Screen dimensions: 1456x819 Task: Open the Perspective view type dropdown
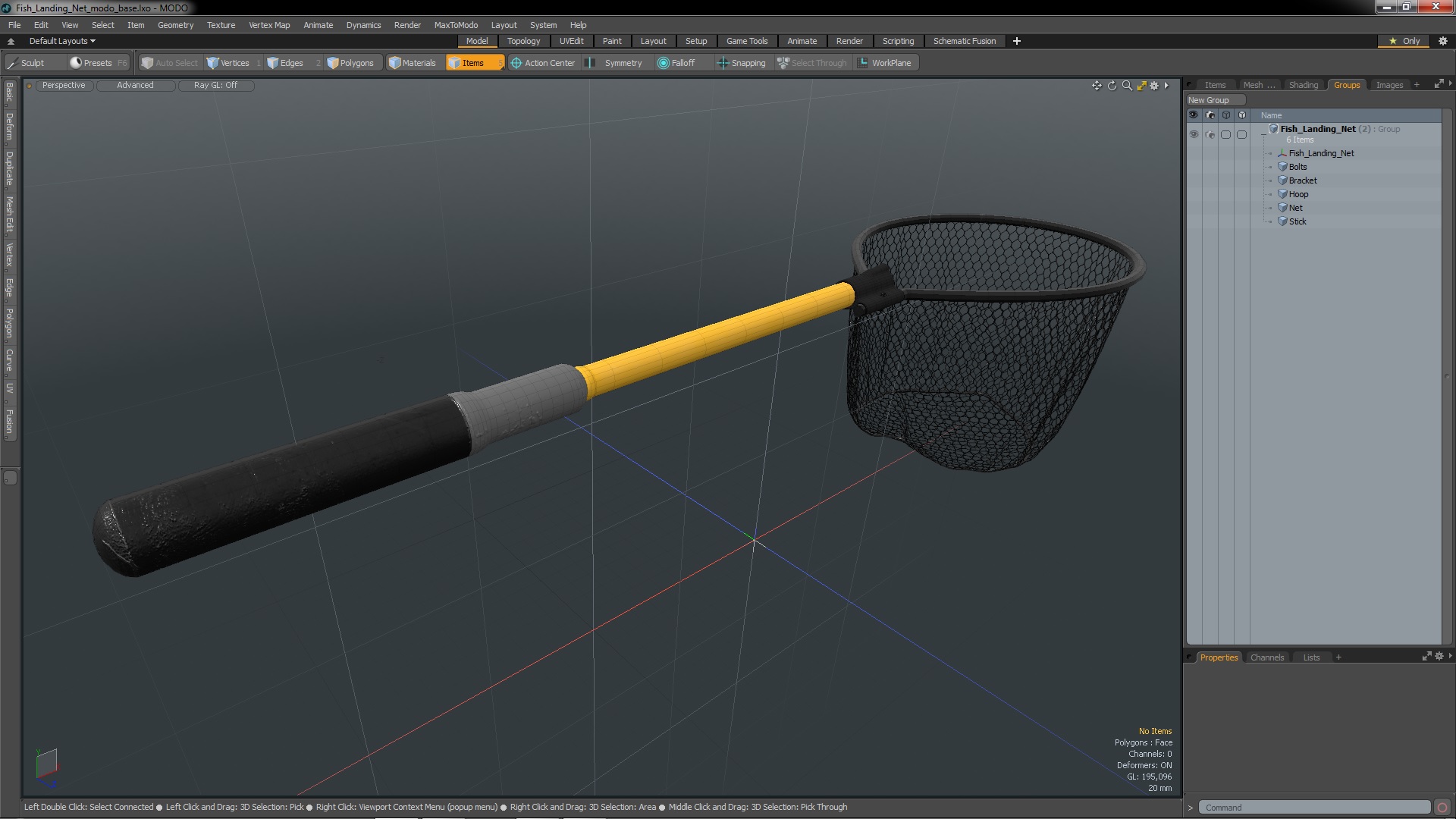(64, 85)
